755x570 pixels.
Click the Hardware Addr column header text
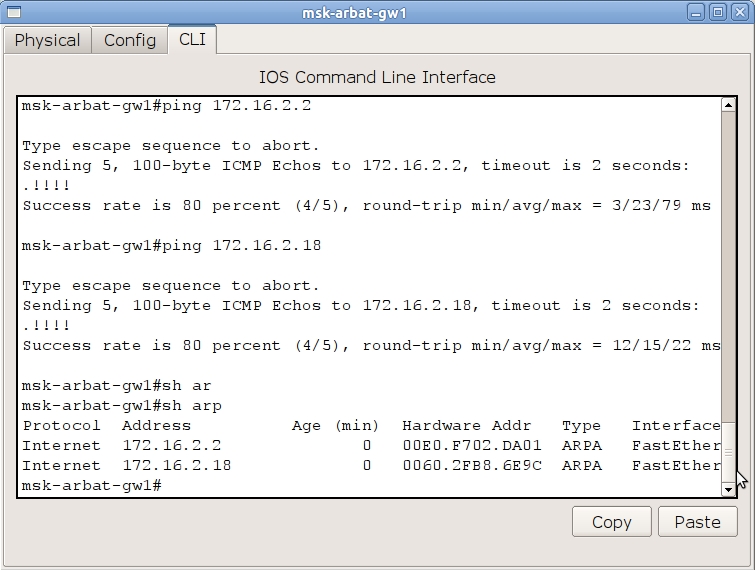click(x=466, y=426)
